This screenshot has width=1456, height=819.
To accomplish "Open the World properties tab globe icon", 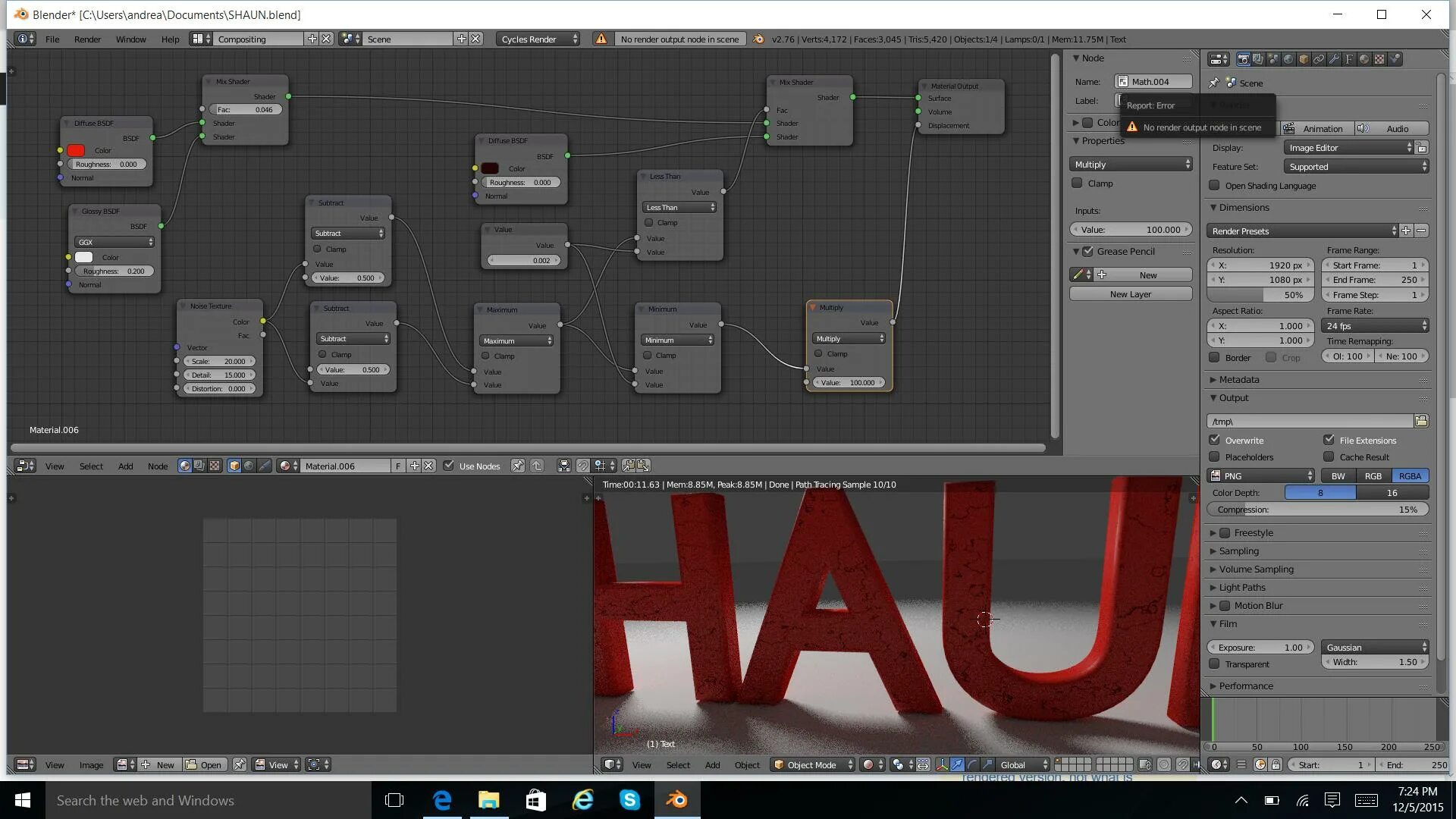I will click(x=1288, y=59).
